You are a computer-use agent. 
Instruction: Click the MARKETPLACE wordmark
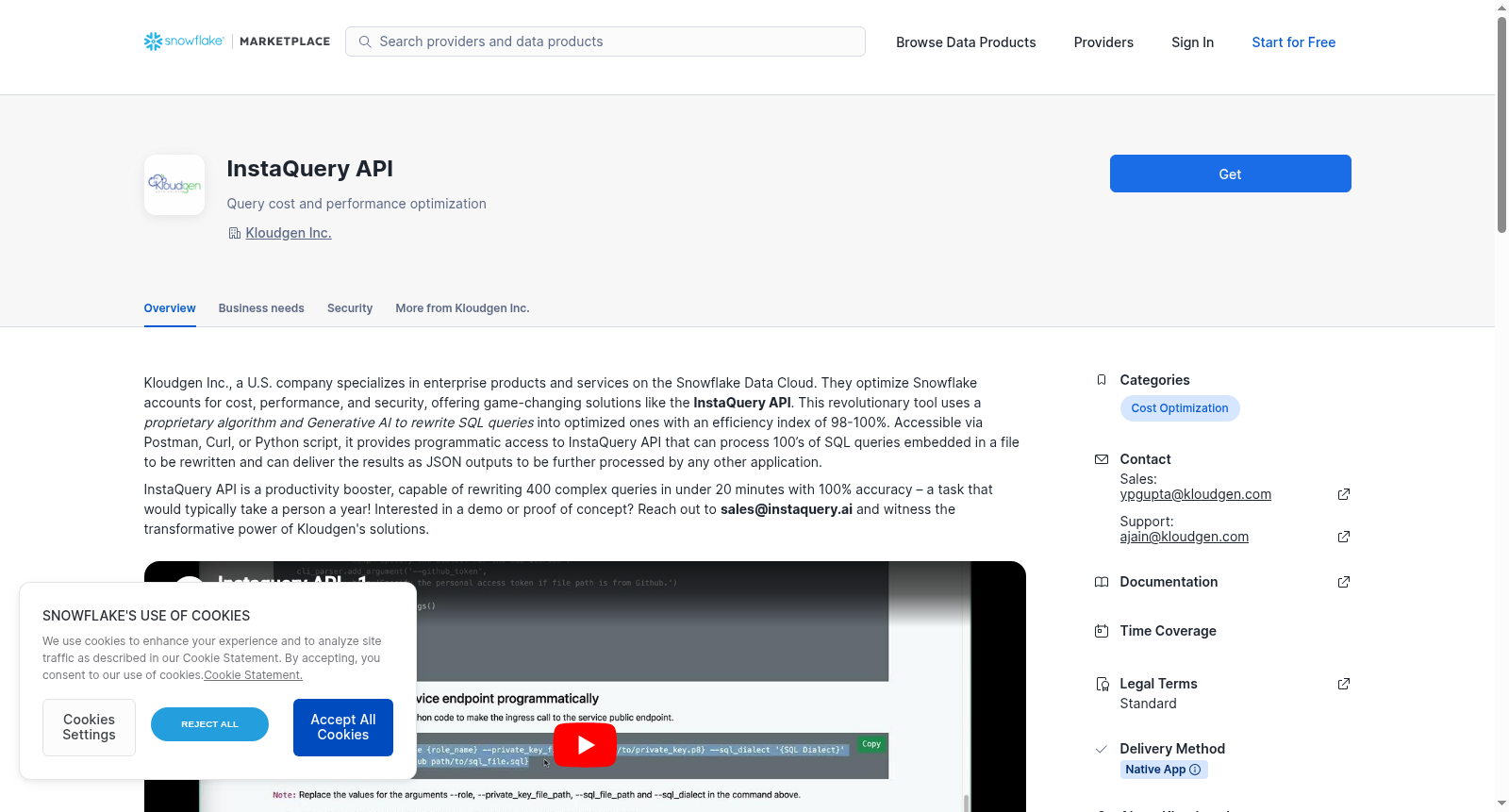(x=285, y=41)
